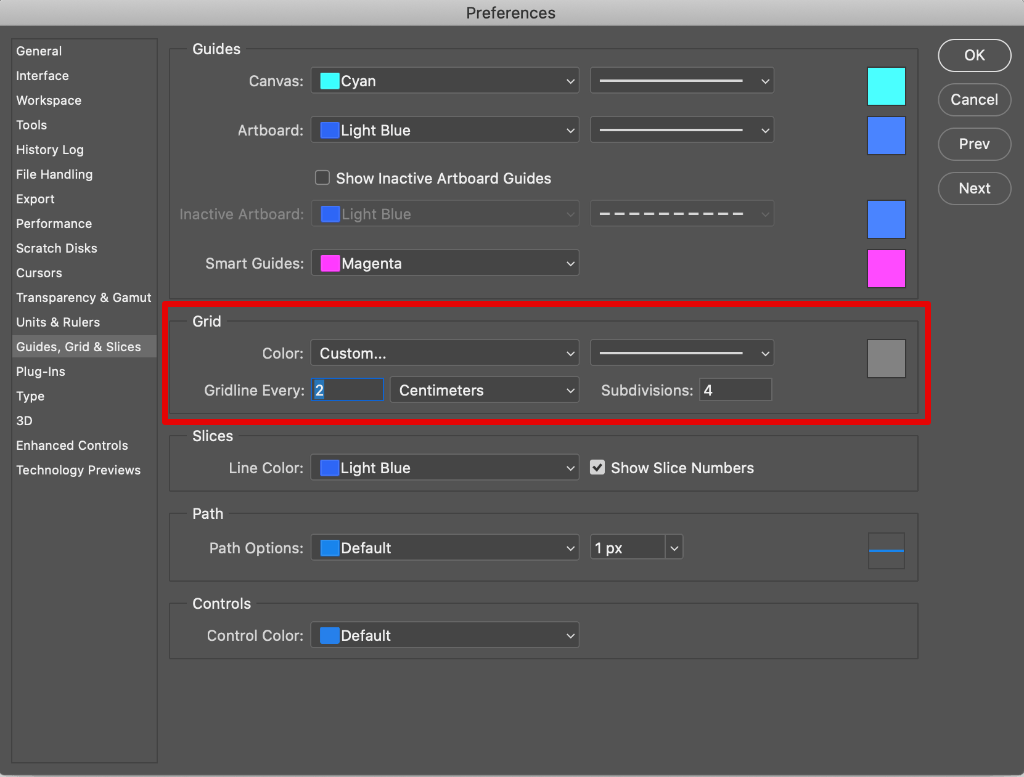Click the Cancel button
The width and height of the screenshot is (1024, 777).
974,100
